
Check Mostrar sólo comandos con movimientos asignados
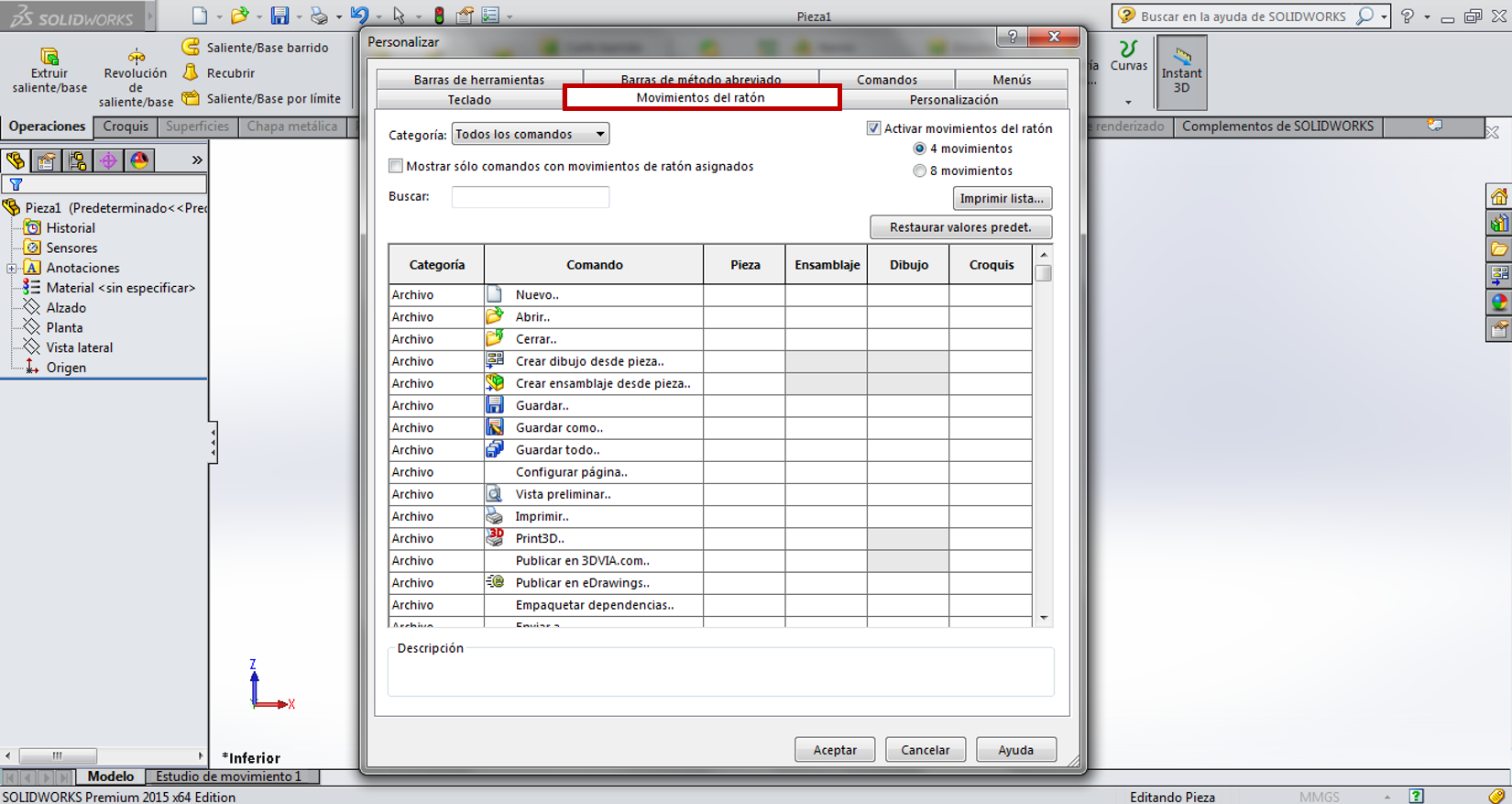(x=396, y=166)
